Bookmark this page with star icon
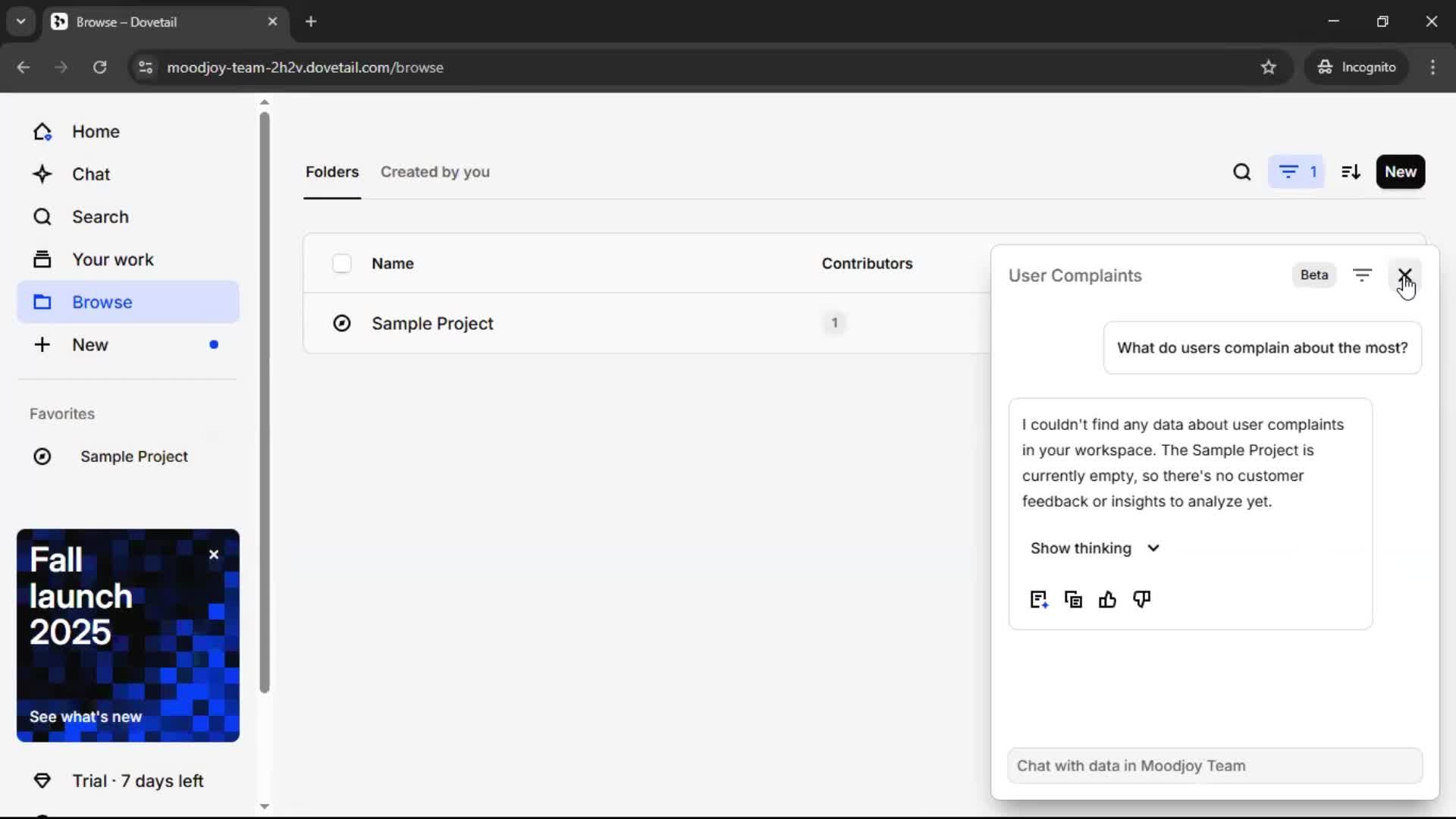The width and height of the screenshot is (1456, 819). pos(1268,67)
